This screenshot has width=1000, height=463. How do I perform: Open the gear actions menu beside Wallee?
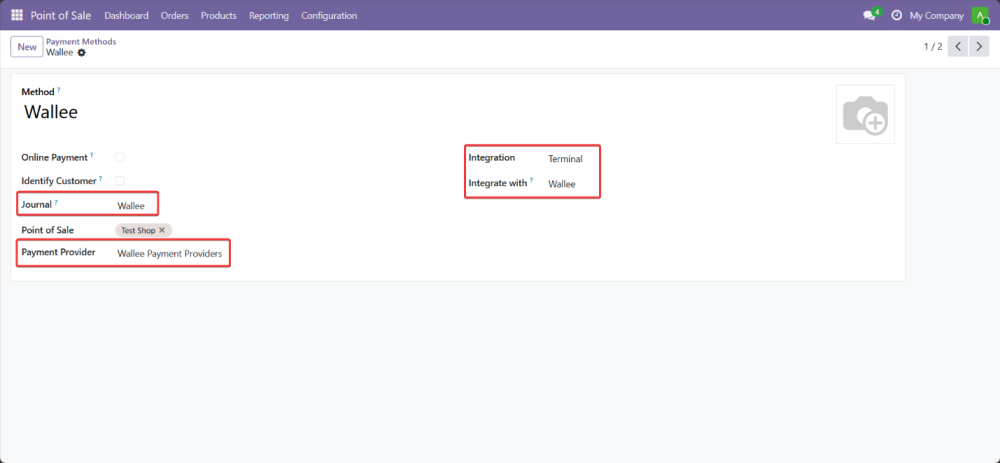tap(82, 53)
